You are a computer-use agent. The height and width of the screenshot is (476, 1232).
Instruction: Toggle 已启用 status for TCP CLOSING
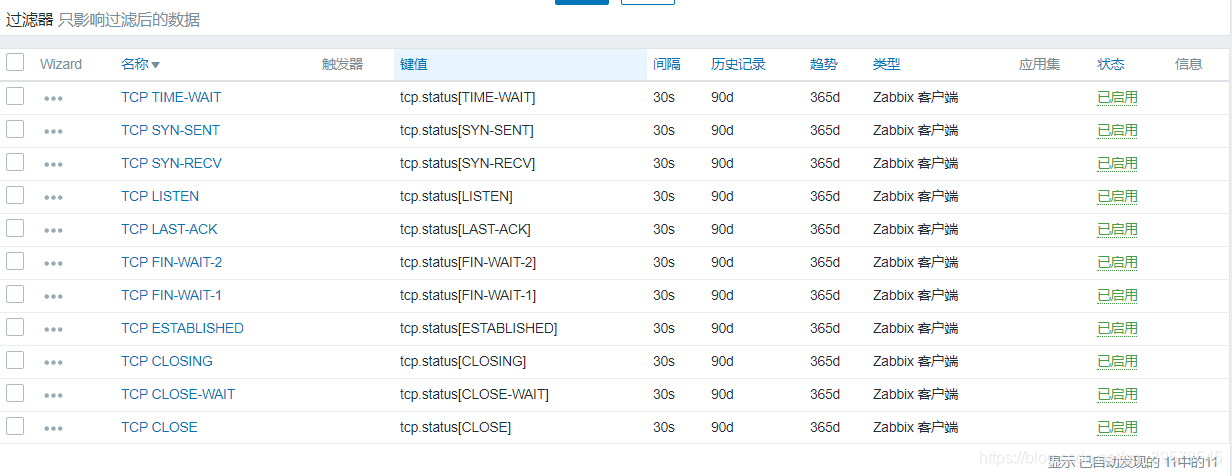coord(1117,361)
